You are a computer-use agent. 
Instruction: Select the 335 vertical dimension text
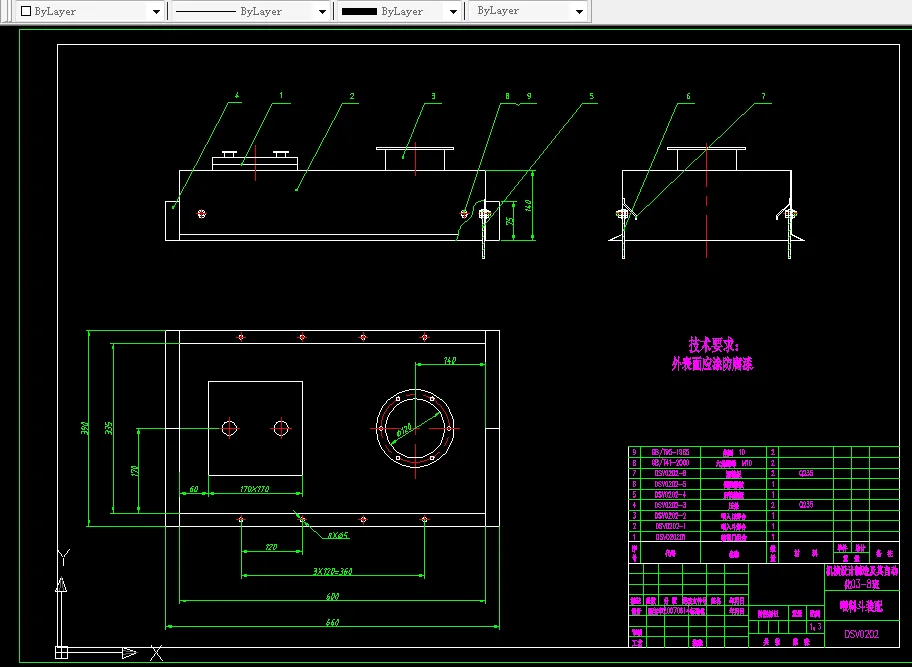[x=108, y=429]
